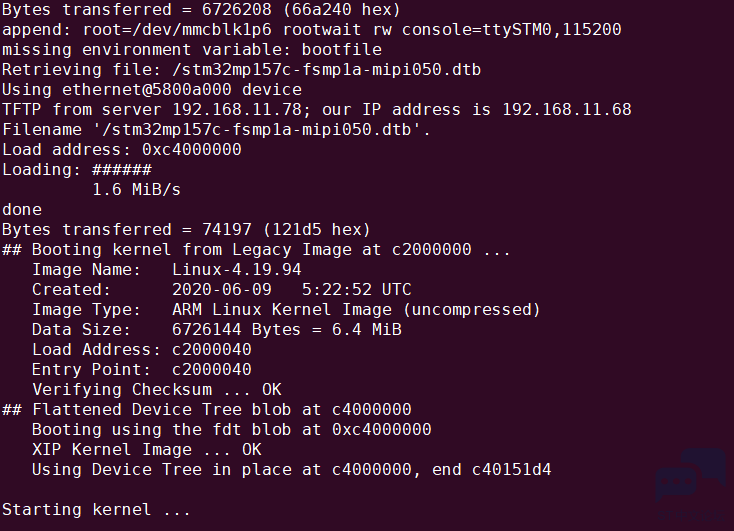Click the '1.6 MiB/s' transfer speed
Image resolution: width=734 pixels, height=531 pixels.
pyautogui.click(x=136, y=190)
